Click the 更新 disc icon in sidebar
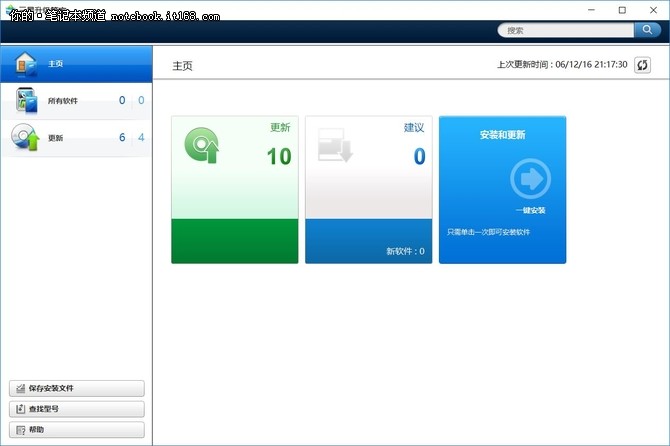670x446 pixels. coord(25,138)
